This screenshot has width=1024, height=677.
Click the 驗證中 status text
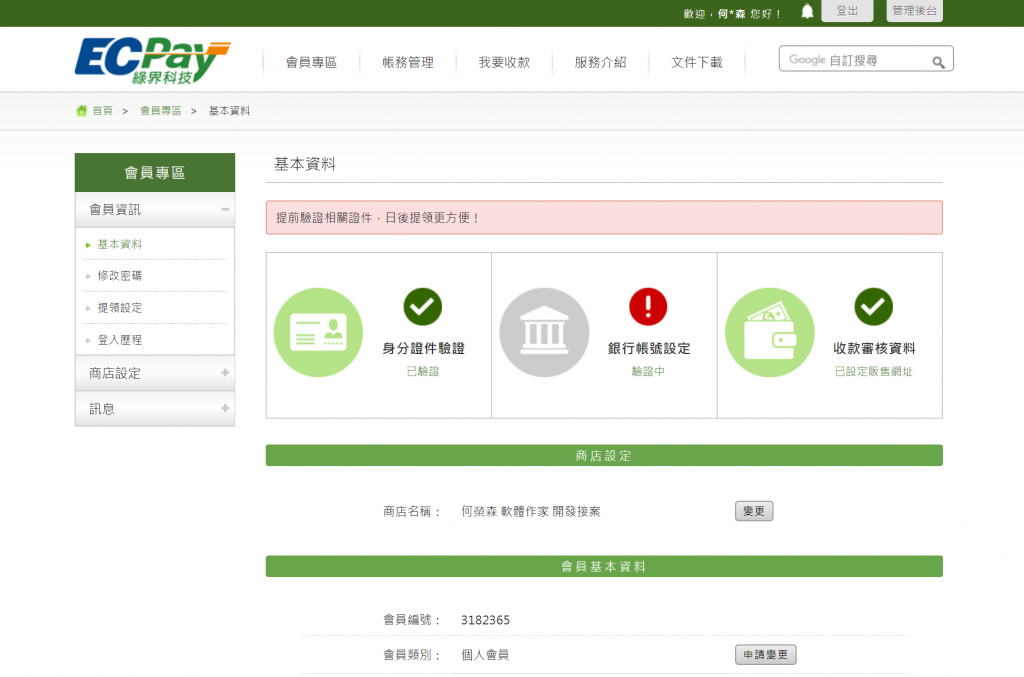point(648,371)
